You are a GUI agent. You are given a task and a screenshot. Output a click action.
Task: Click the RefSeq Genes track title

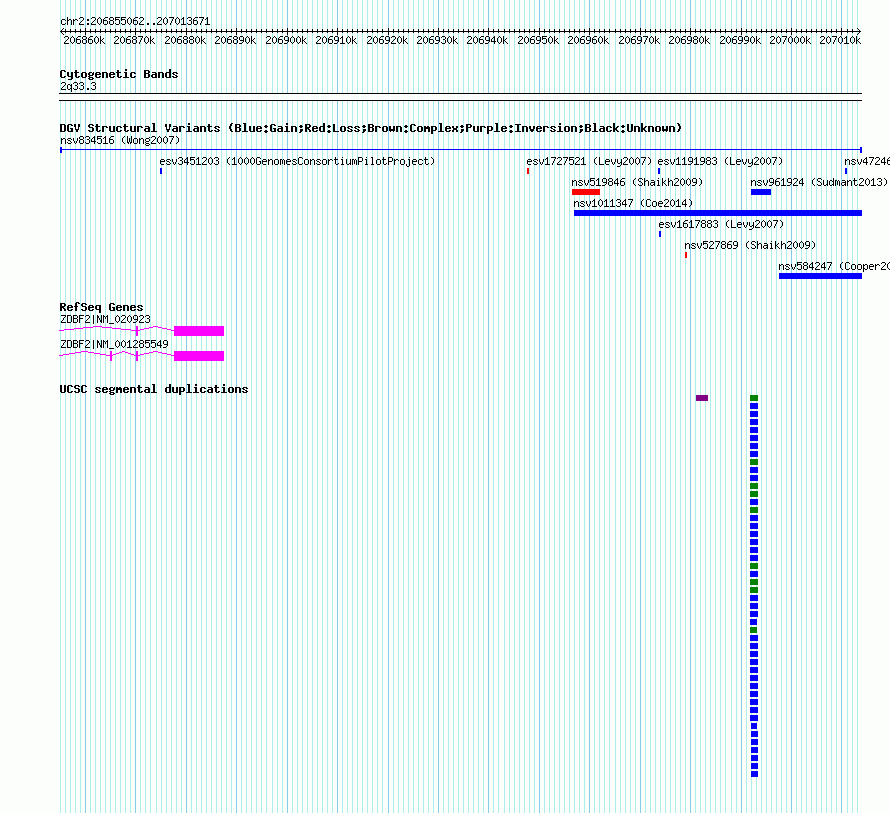click(102, 307)
